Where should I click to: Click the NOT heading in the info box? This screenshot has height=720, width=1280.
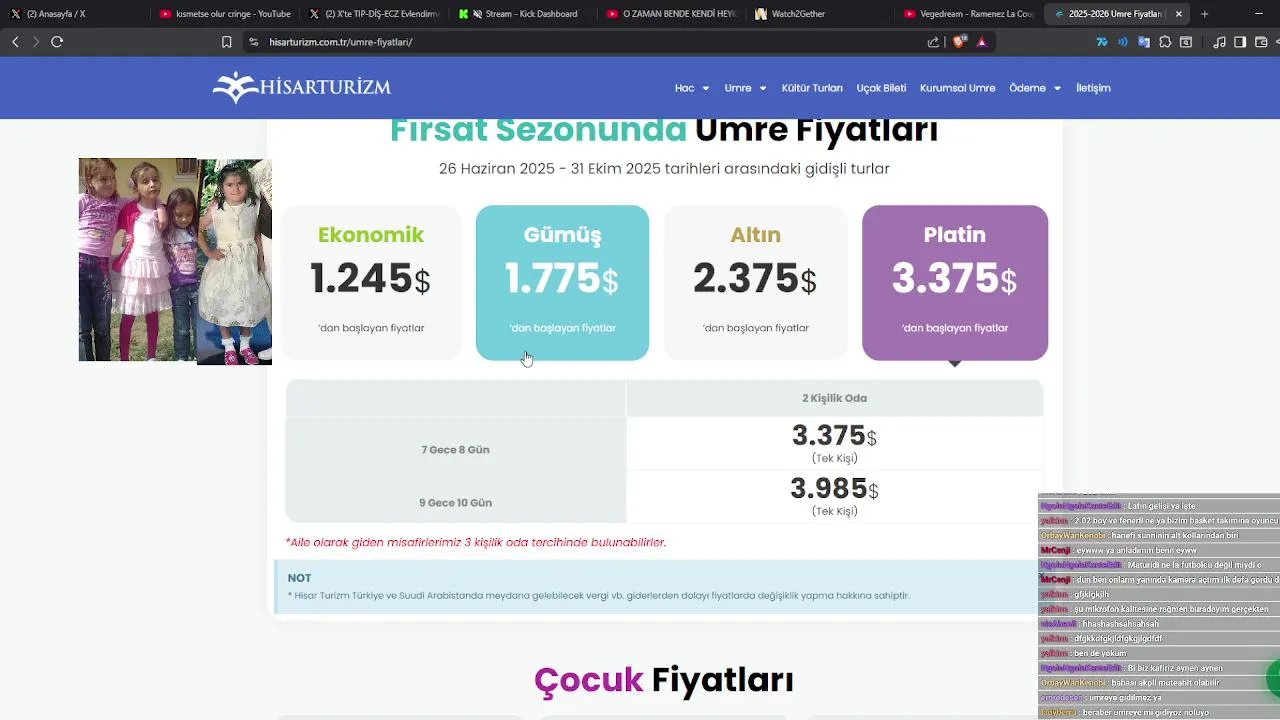pos(299,578)
